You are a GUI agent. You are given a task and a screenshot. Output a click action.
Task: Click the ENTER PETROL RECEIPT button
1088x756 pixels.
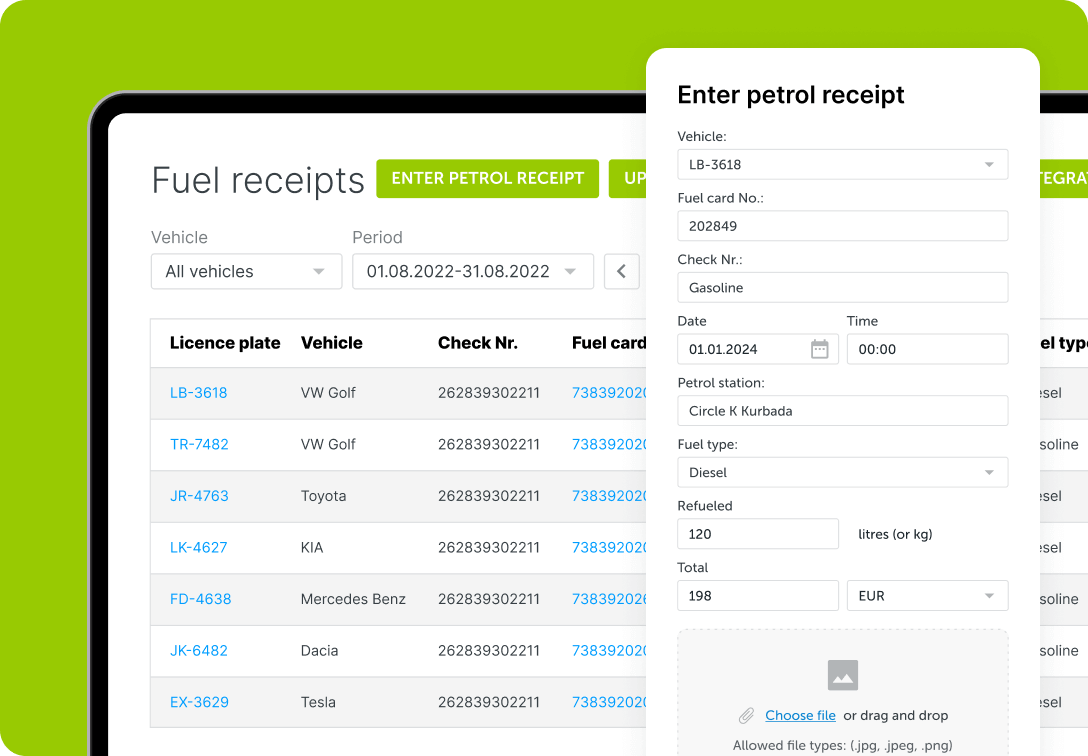tap(487, 178)
